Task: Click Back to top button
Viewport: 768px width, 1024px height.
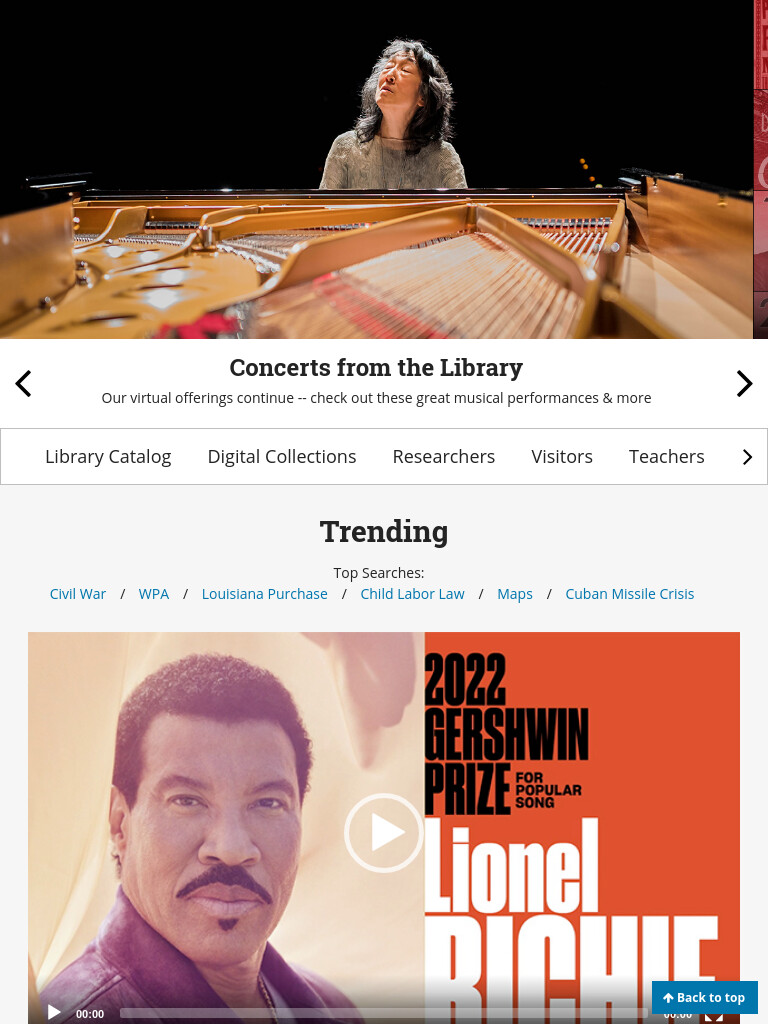Action: 705,997
